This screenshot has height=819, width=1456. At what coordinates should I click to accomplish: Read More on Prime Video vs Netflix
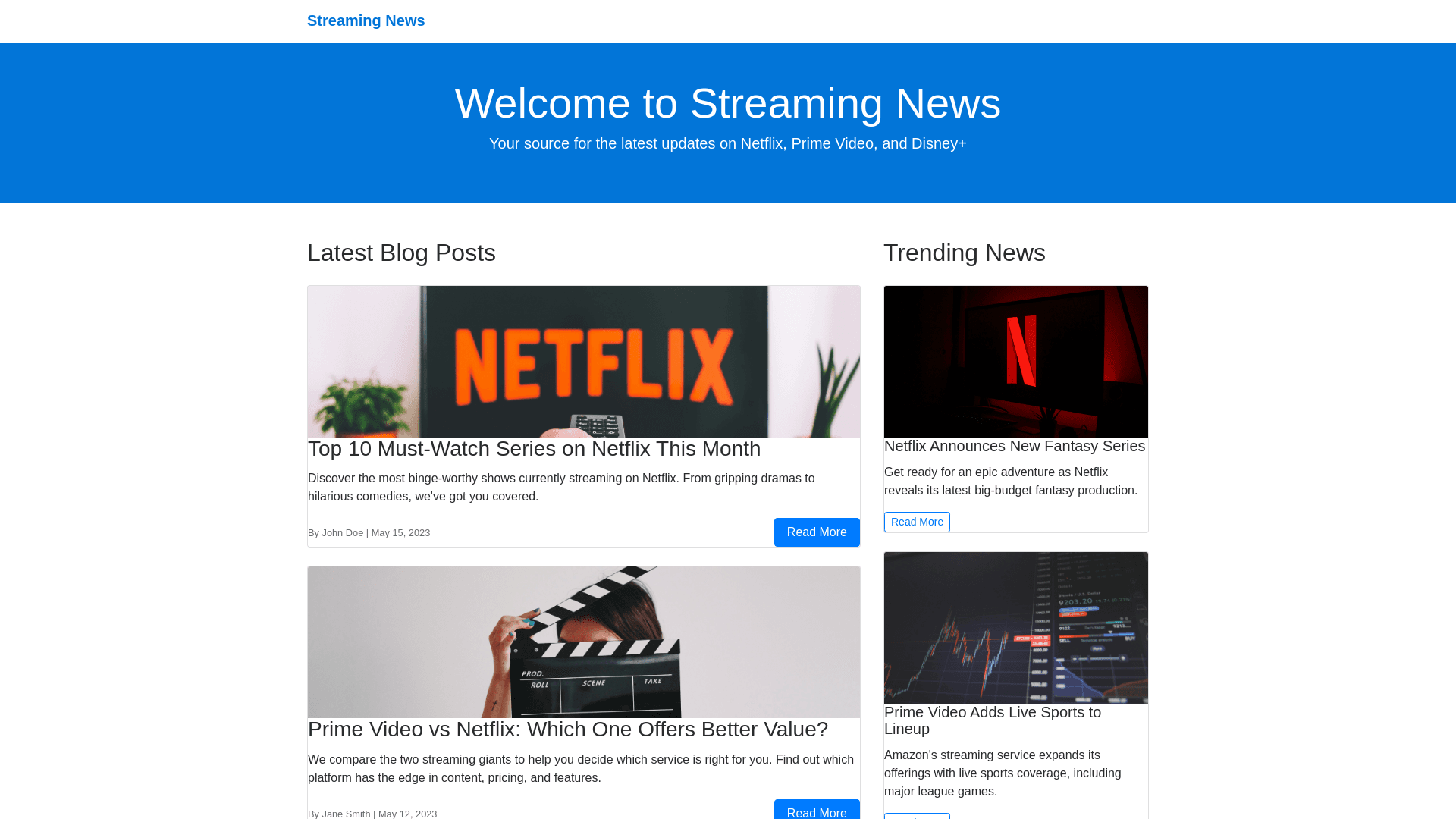click(x=816, y=811)
